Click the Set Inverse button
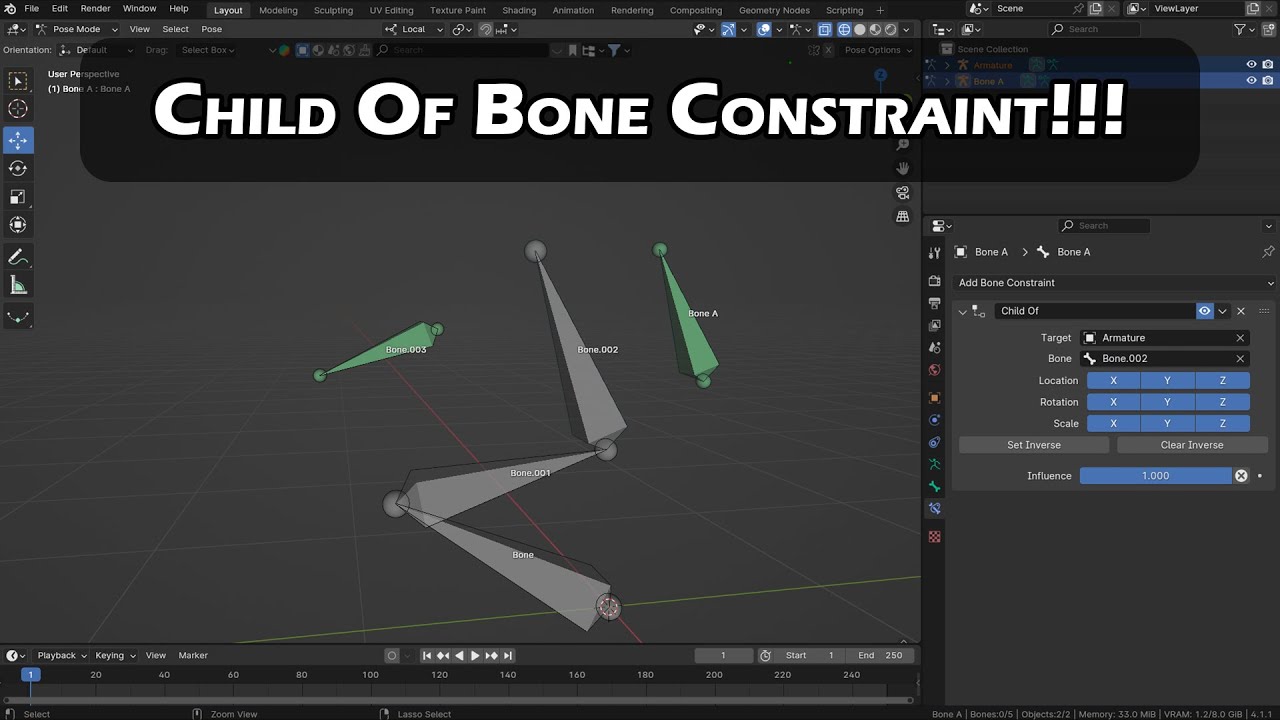1280x720 pixels. click(x=1034, y=445)
